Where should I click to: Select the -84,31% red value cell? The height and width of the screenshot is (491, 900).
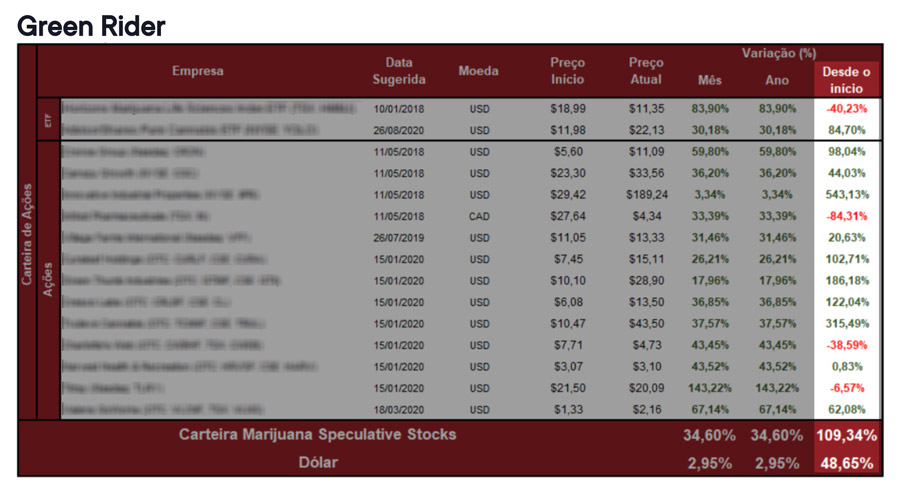coord(846,216)
